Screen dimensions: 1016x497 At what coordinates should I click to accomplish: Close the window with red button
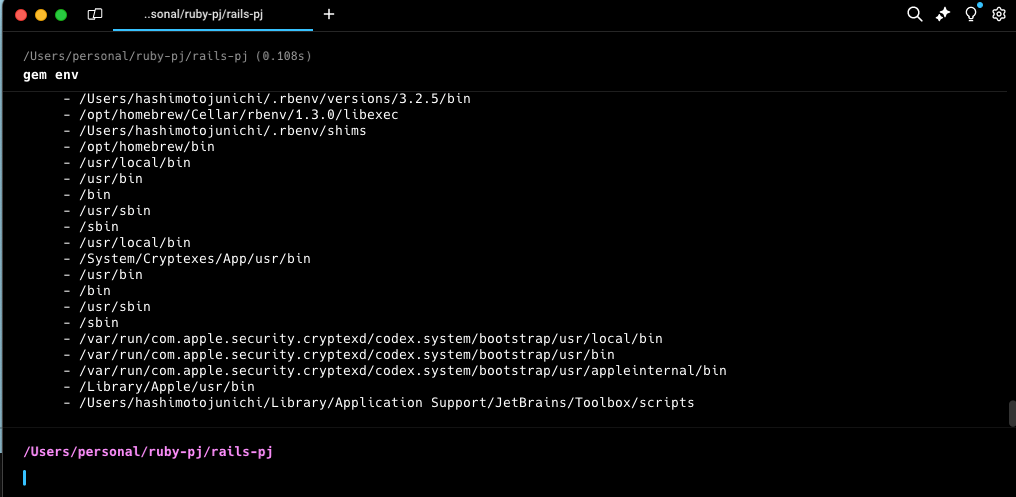[21, 15]
